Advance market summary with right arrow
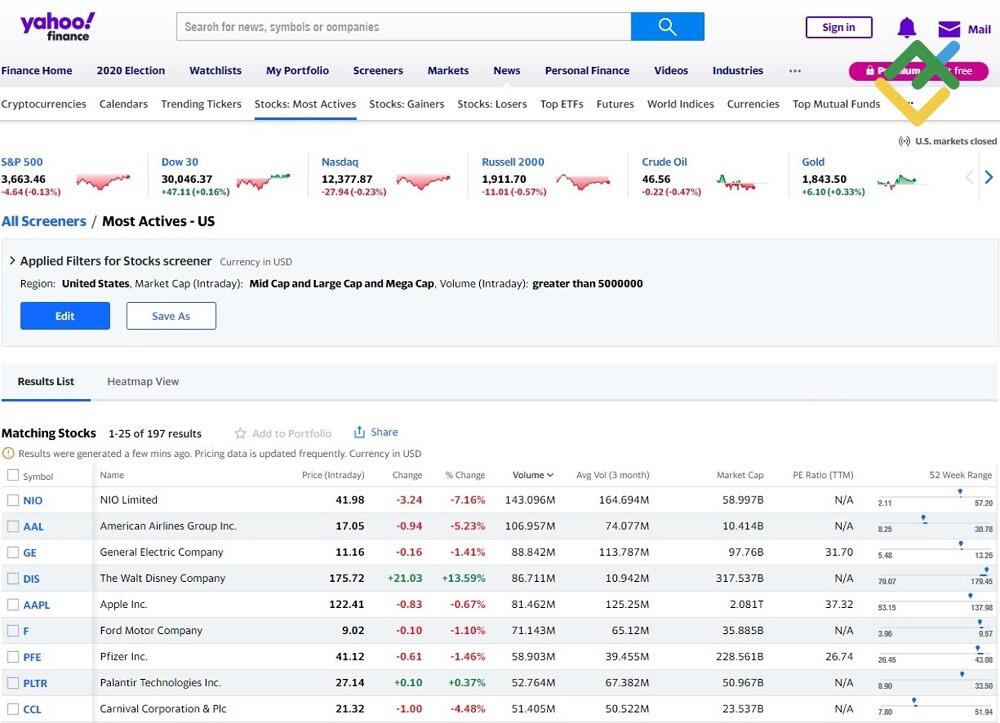The height and width of the screenshot is (723, 1000). [988, 177]
